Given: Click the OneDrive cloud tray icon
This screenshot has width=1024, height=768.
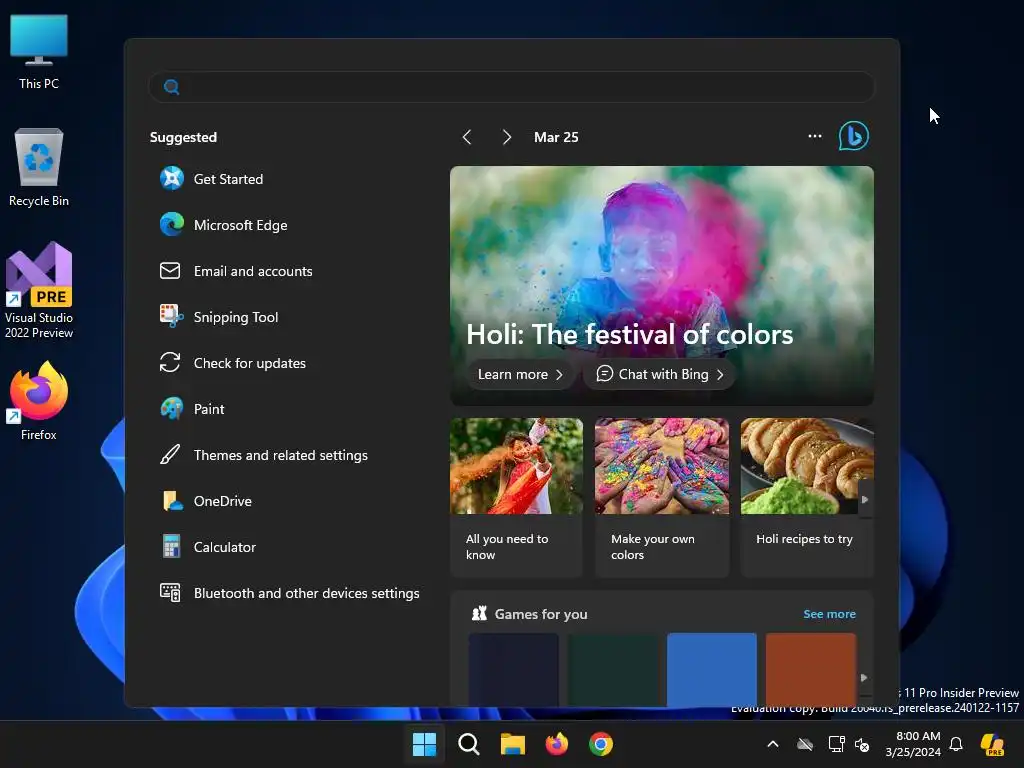Looking at the screenshot, I should pos(805,744).
